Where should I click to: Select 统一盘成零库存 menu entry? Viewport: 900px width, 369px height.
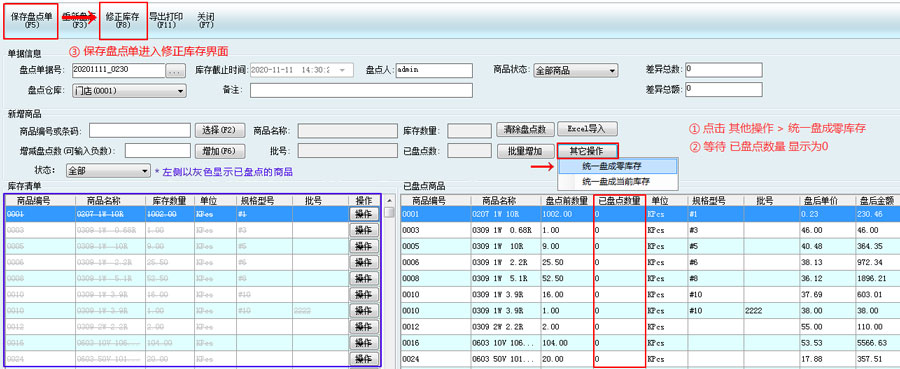618,166
